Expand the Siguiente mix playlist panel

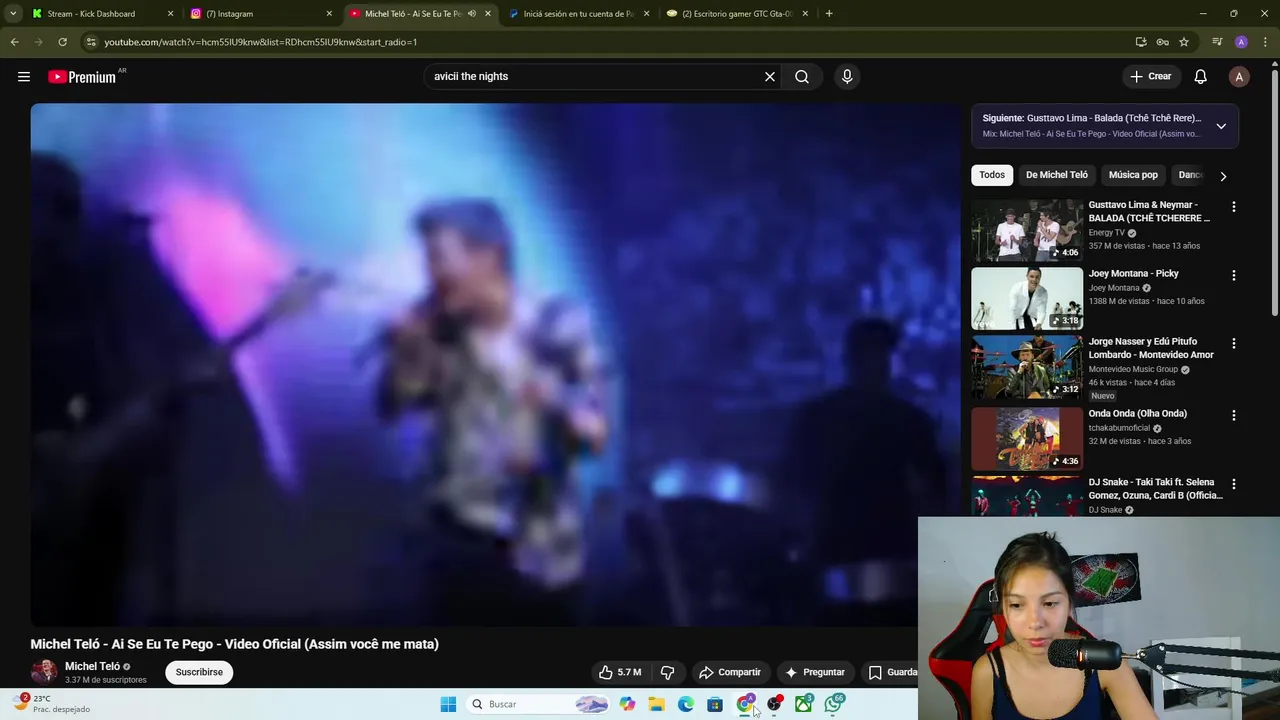(1221, 126)
